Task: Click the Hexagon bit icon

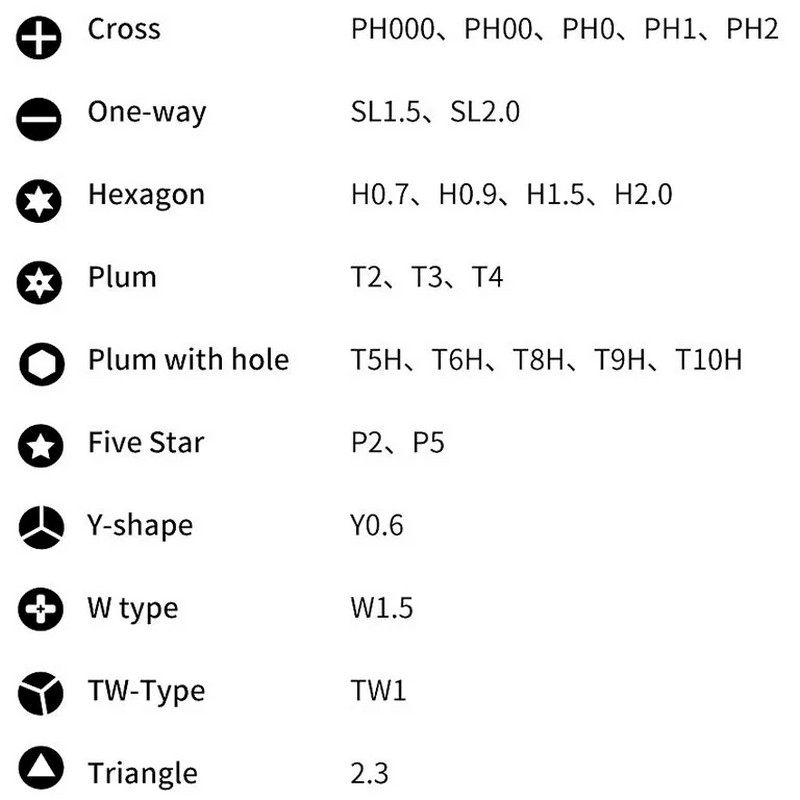Action: [41, 200]
